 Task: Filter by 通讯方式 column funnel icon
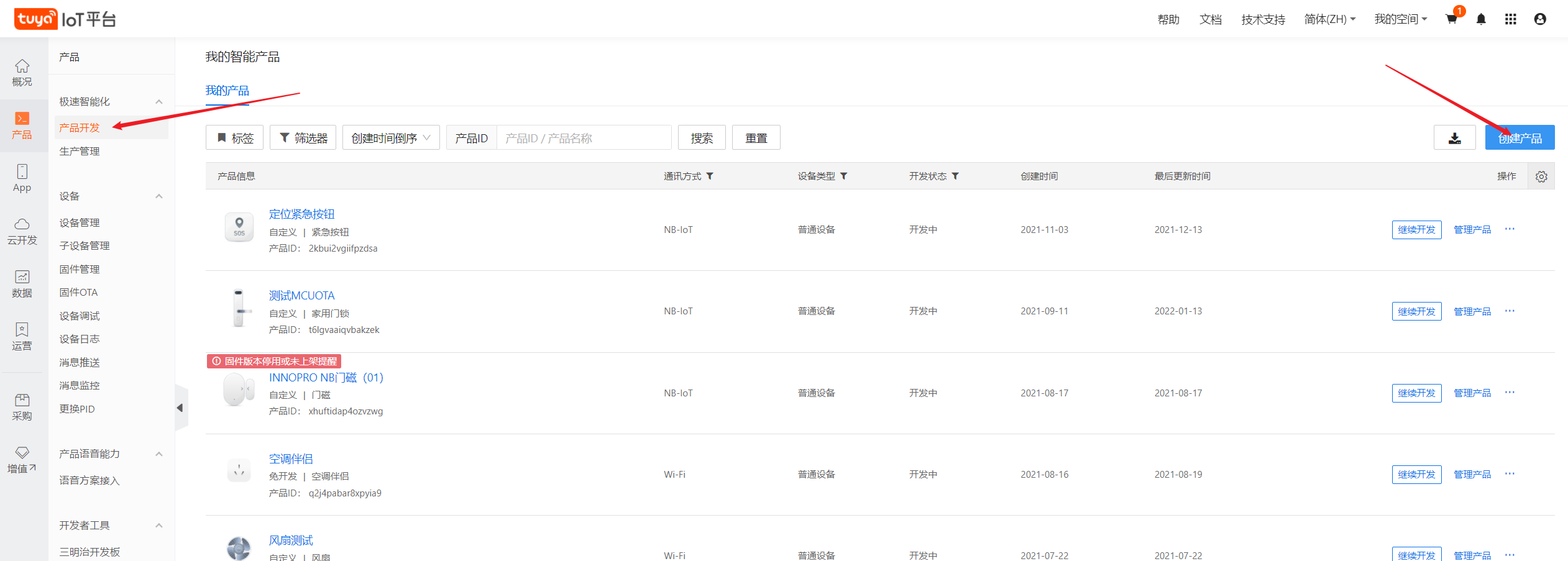click(x=710, y=176)
